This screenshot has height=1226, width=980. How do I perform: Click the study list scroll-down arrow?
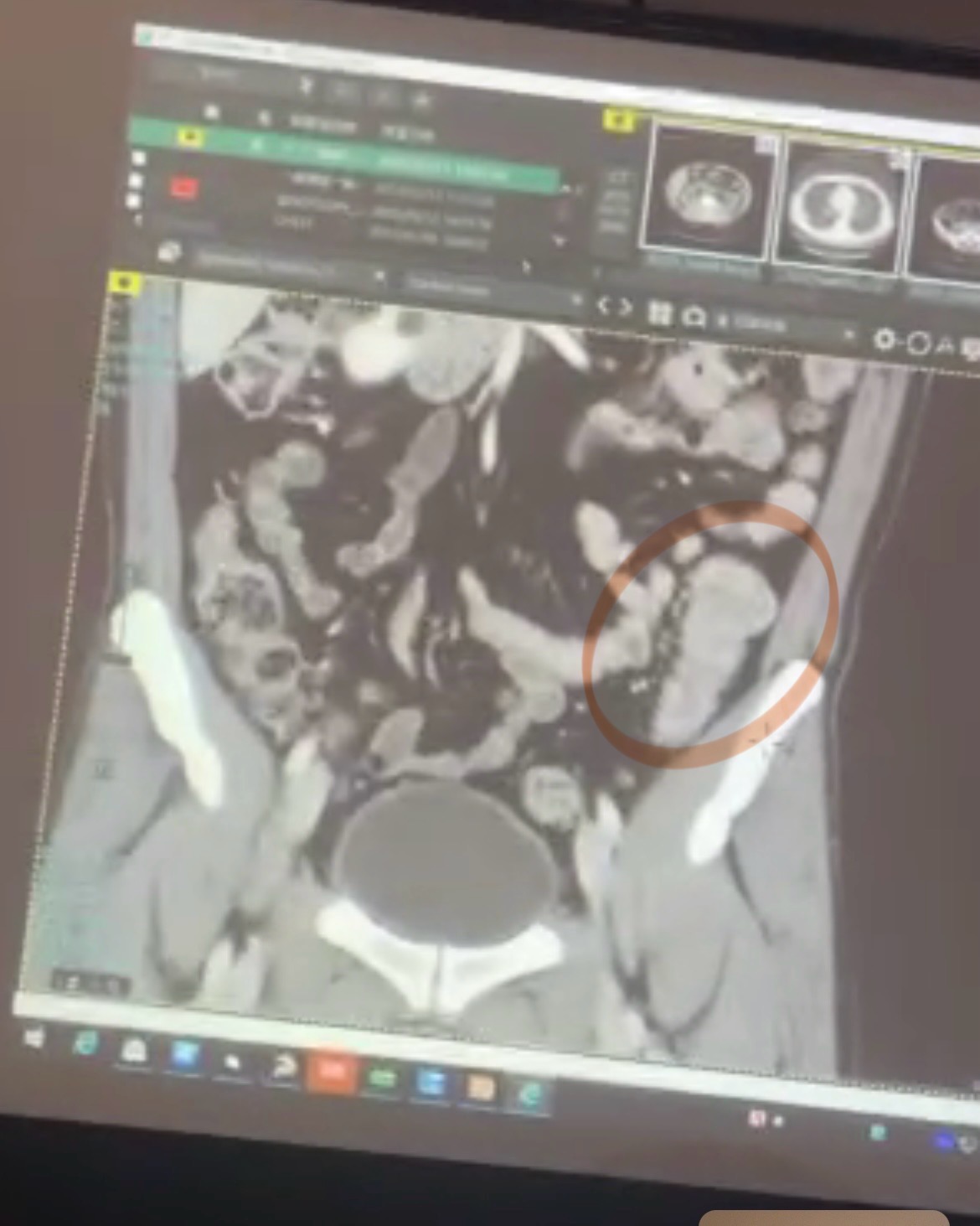(x=559, y=242)
